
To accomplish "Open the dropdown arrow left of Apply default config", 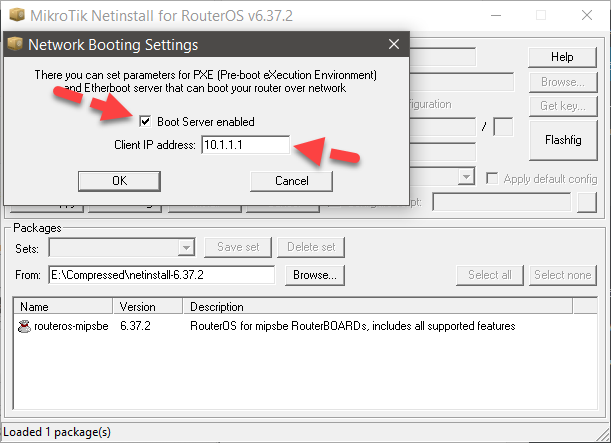I will coord(466,177).
